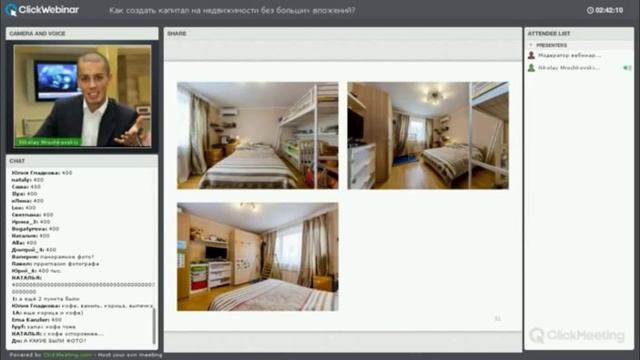Select the Chat panel header
The image size is (640, 360).
click(82, 161)
